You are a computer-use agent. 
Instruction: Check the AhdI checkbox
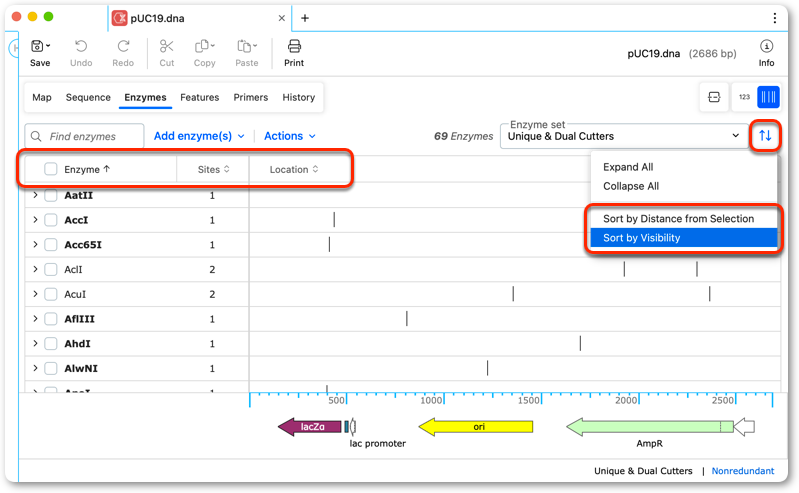(x=50, y=344)
